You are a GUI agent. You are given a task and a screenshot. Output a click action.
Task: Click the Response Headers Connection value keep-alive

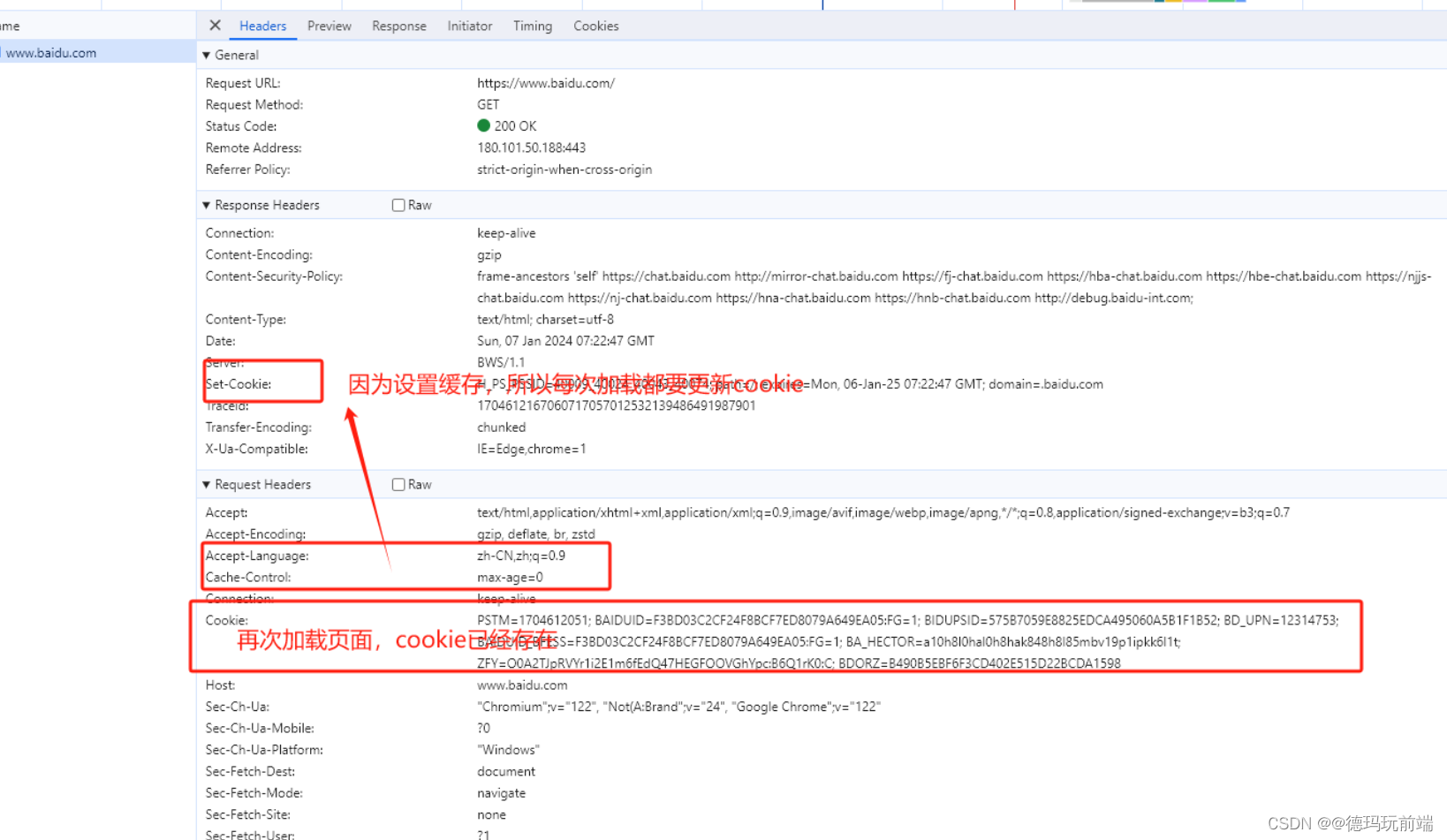tap(507, 233)
